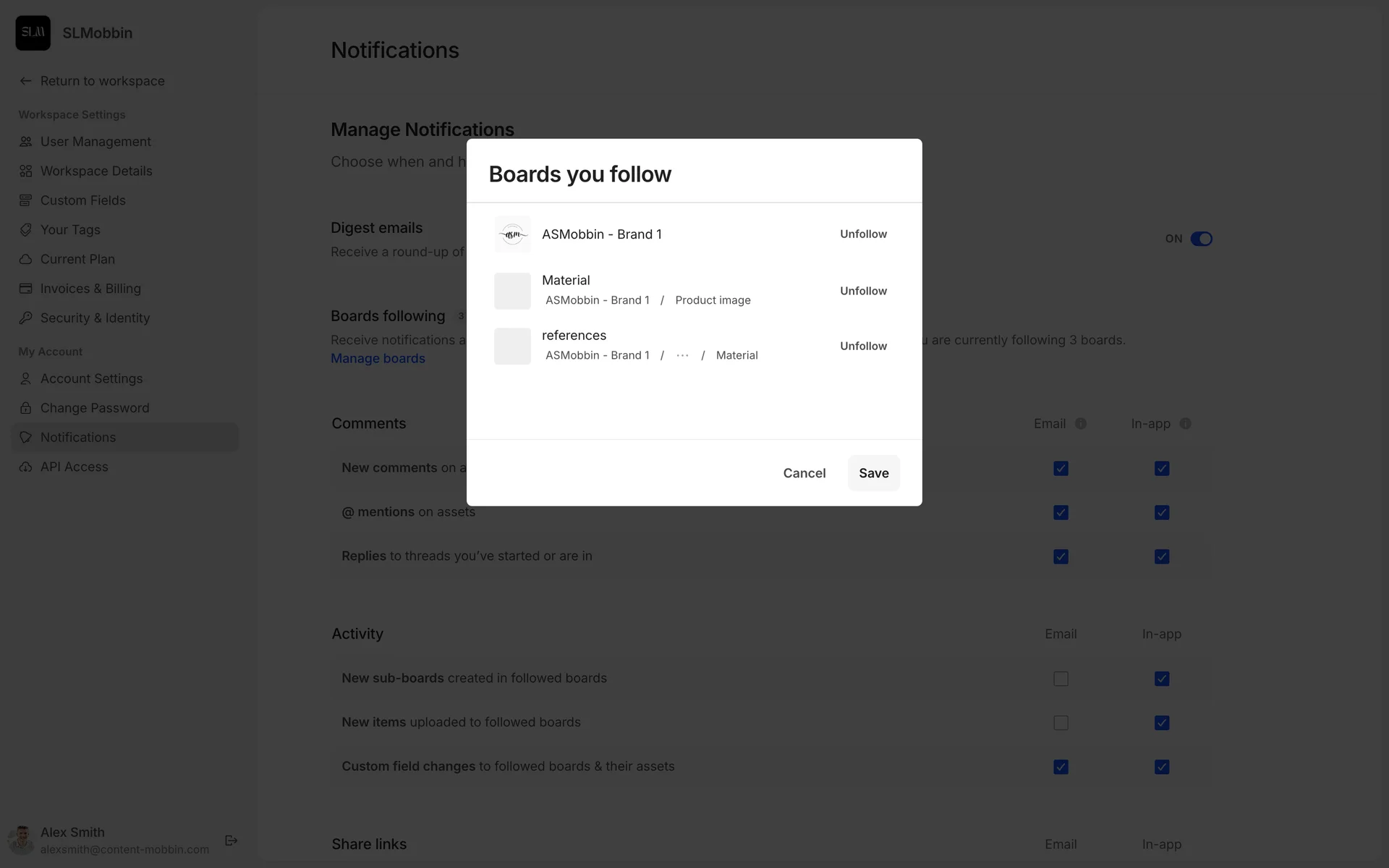Click the User Management people icon
Viewport: 1389px width, 868px height.
tap(26, 142)
